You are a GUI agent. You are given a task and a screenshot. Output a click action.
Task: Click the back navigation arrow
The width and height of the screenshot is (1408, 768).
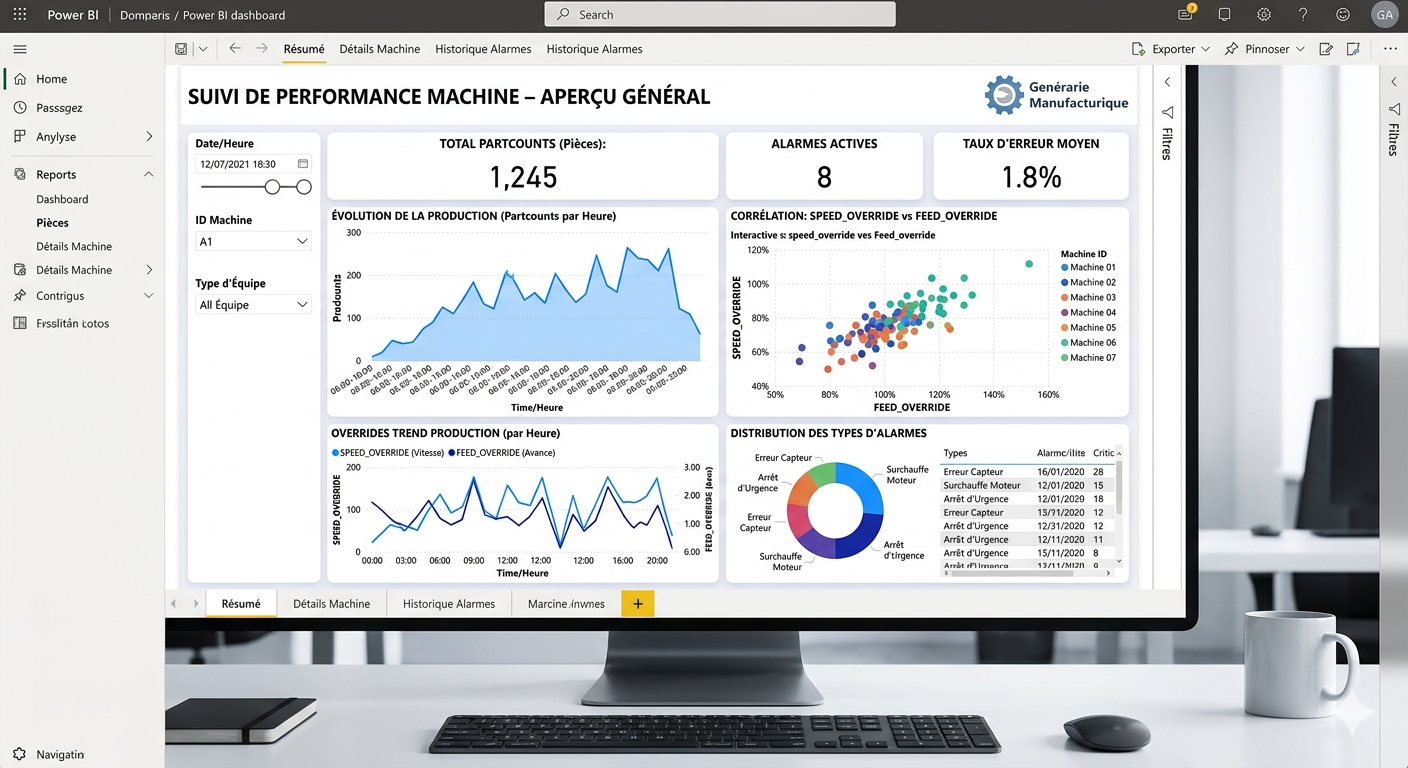234,48
